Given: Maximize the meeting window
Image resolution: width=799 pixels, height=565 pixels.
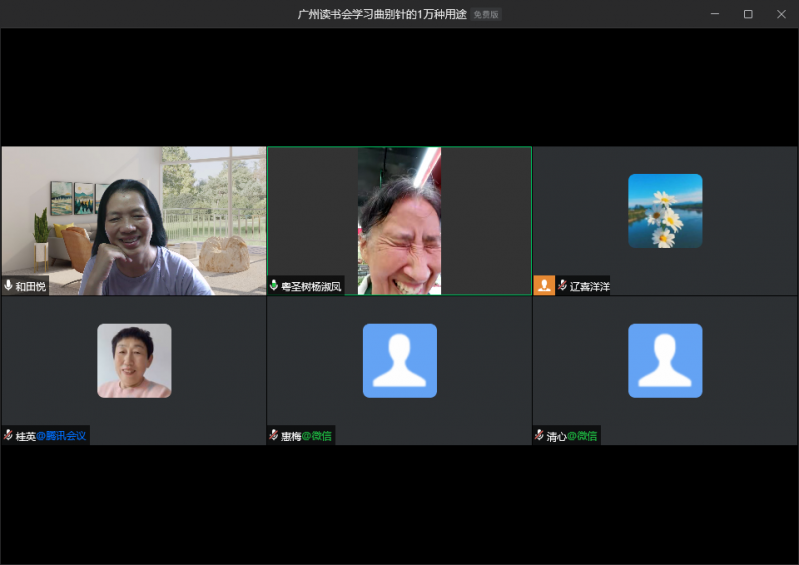Looking at the screenshot, I should coord(748,14).
